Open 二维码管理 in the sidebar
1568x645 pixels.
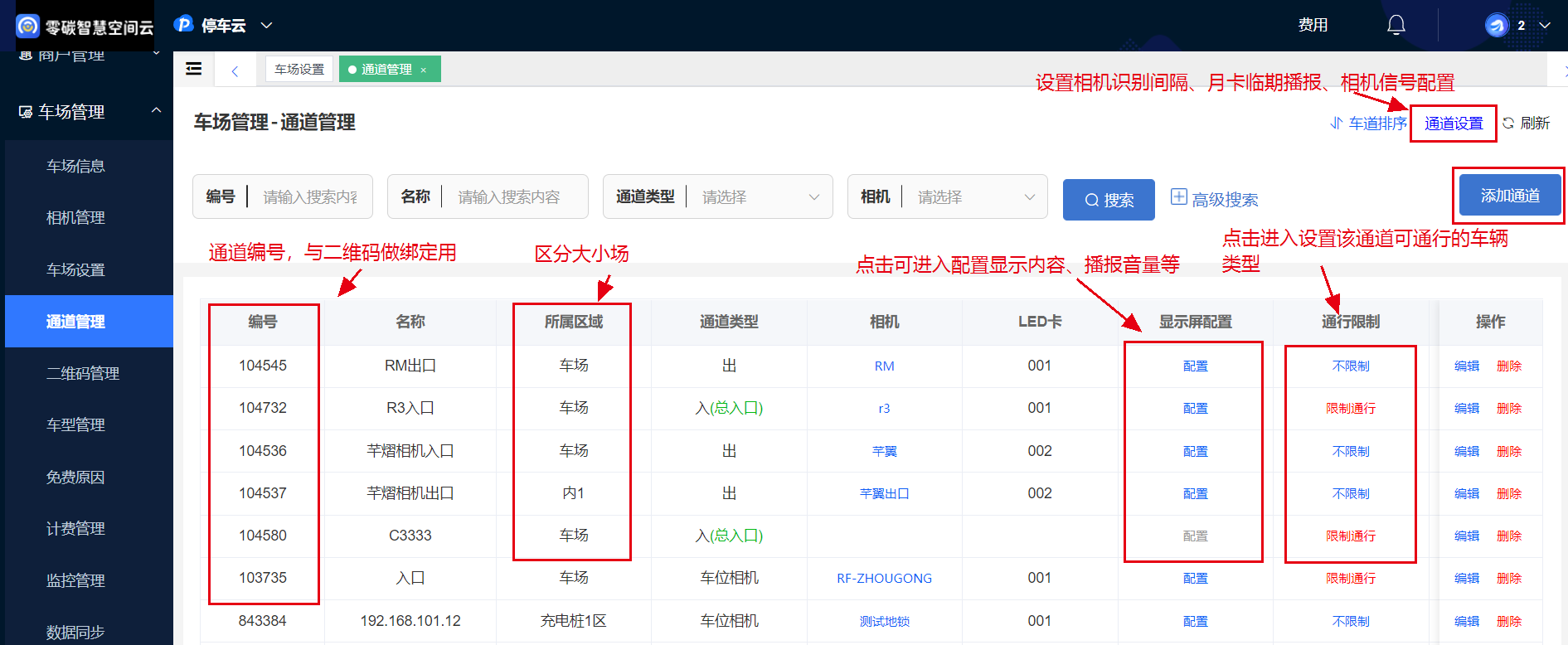[83, 373]
